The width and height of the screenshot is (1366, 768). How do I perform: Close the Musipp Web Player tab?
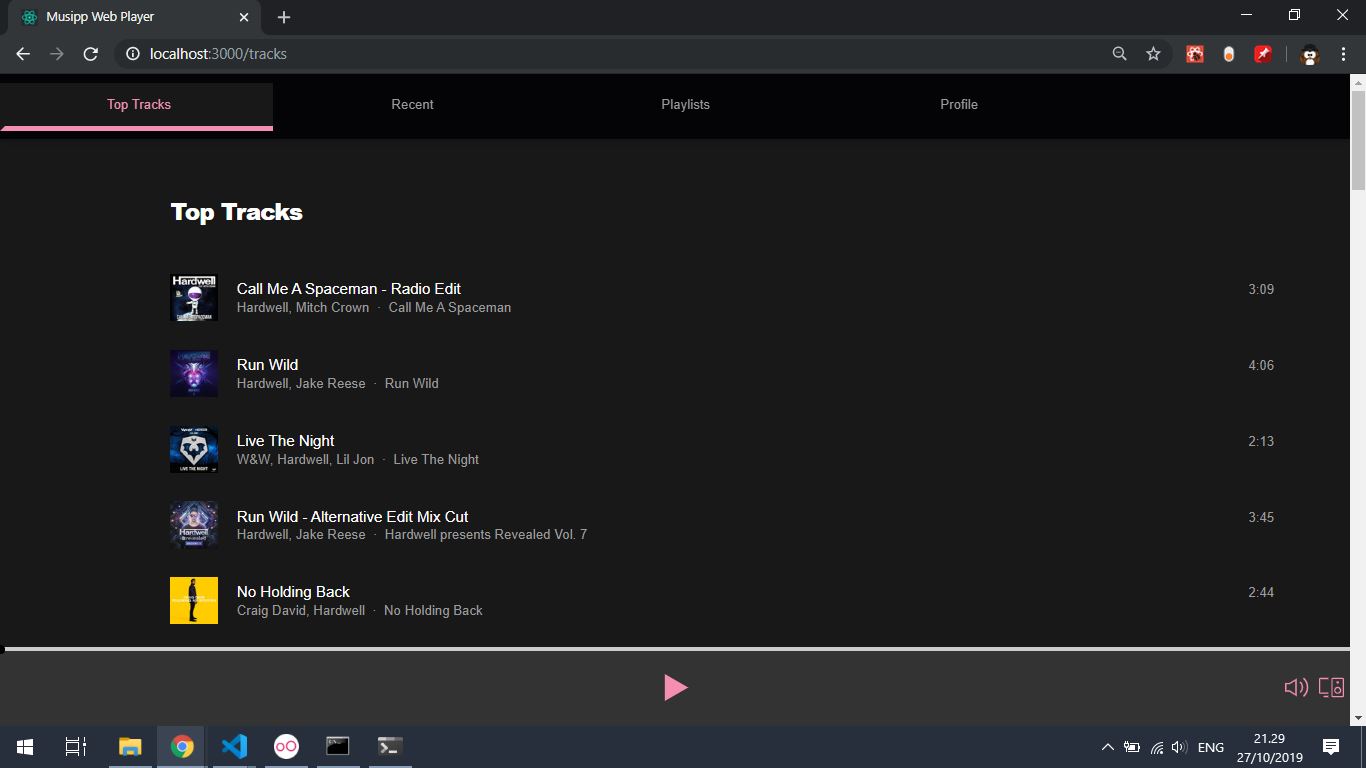coord(244,17)
